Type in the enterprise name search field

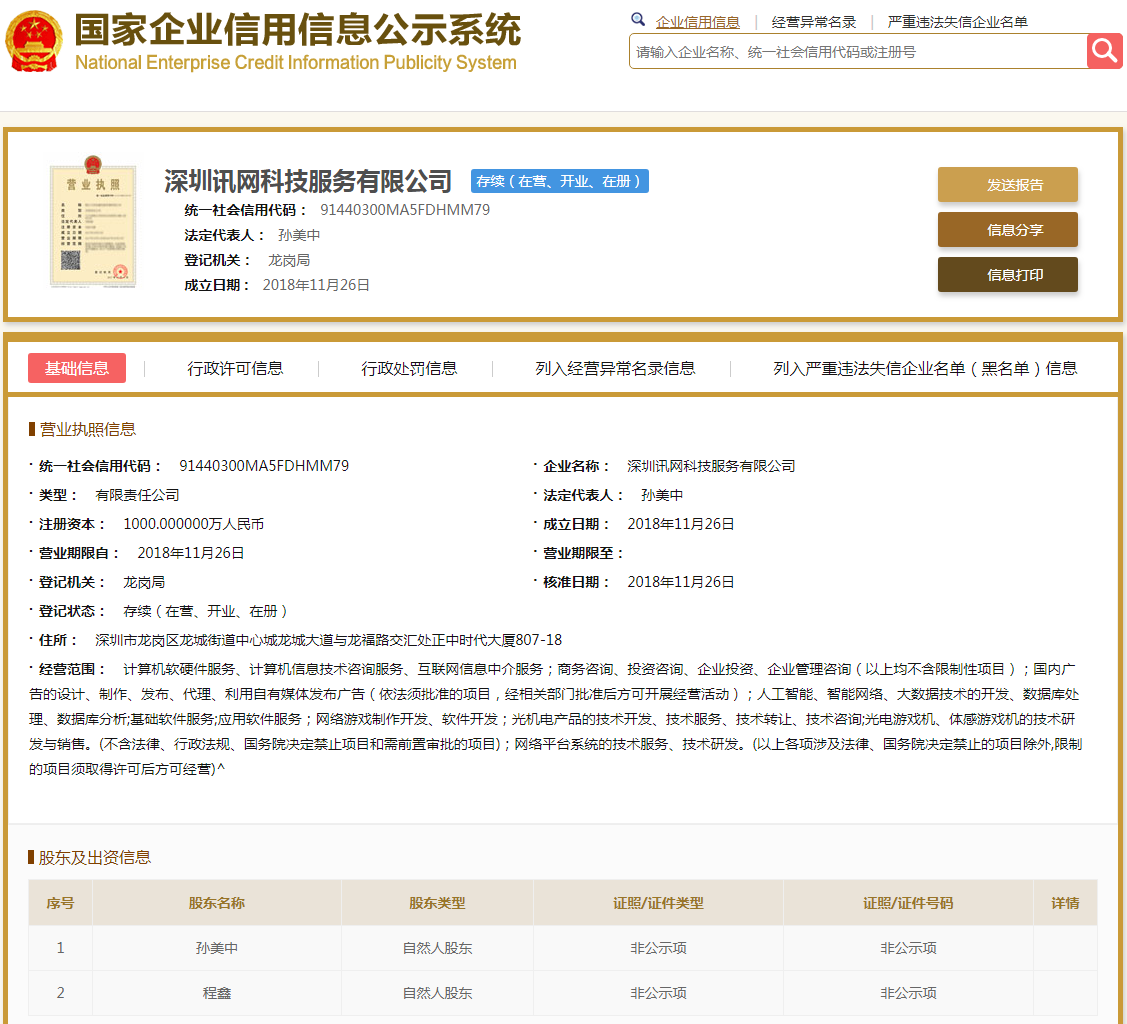[x=858, y=52]
